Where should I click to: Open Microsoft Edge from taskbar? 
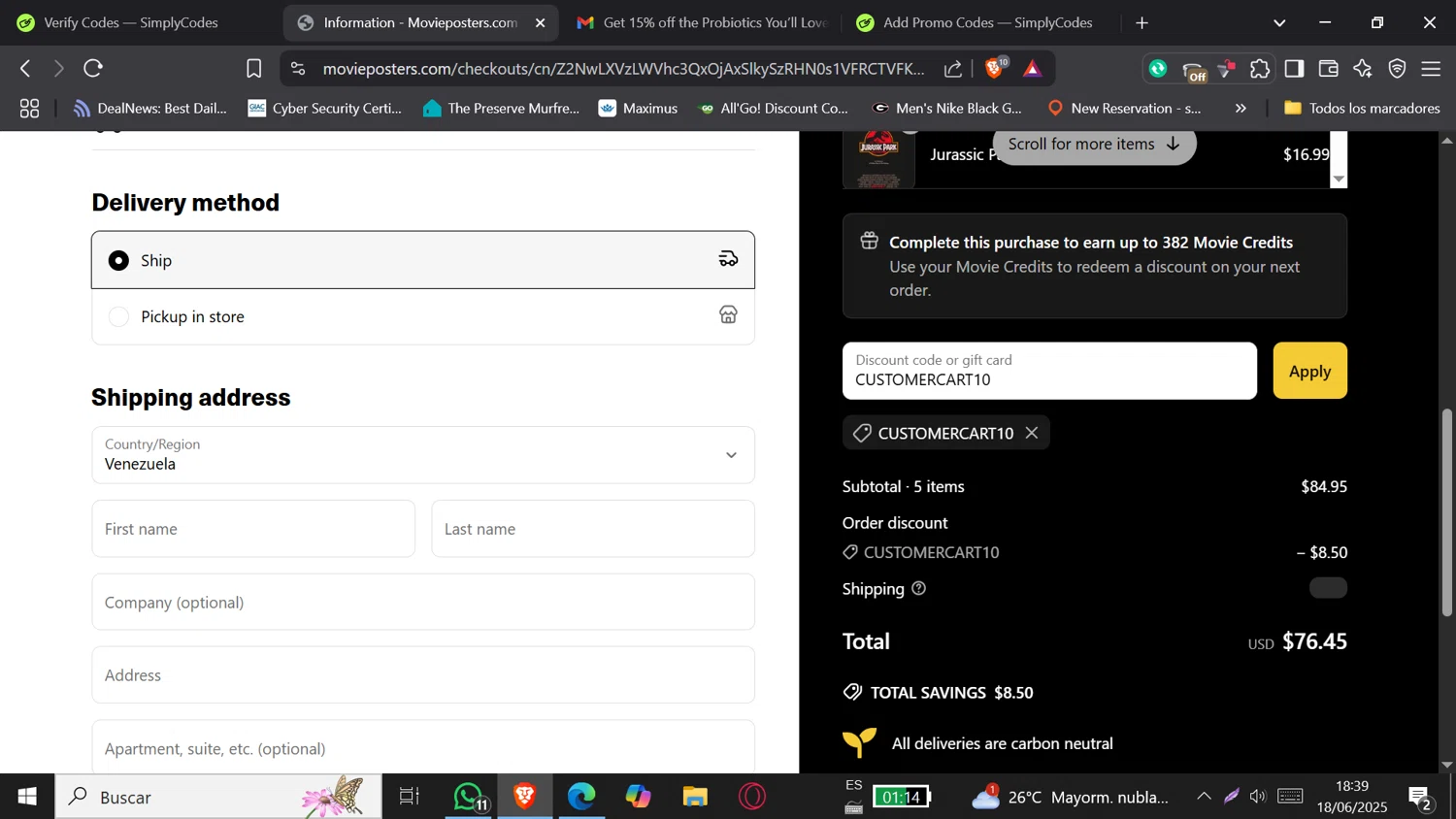point(581,797)
